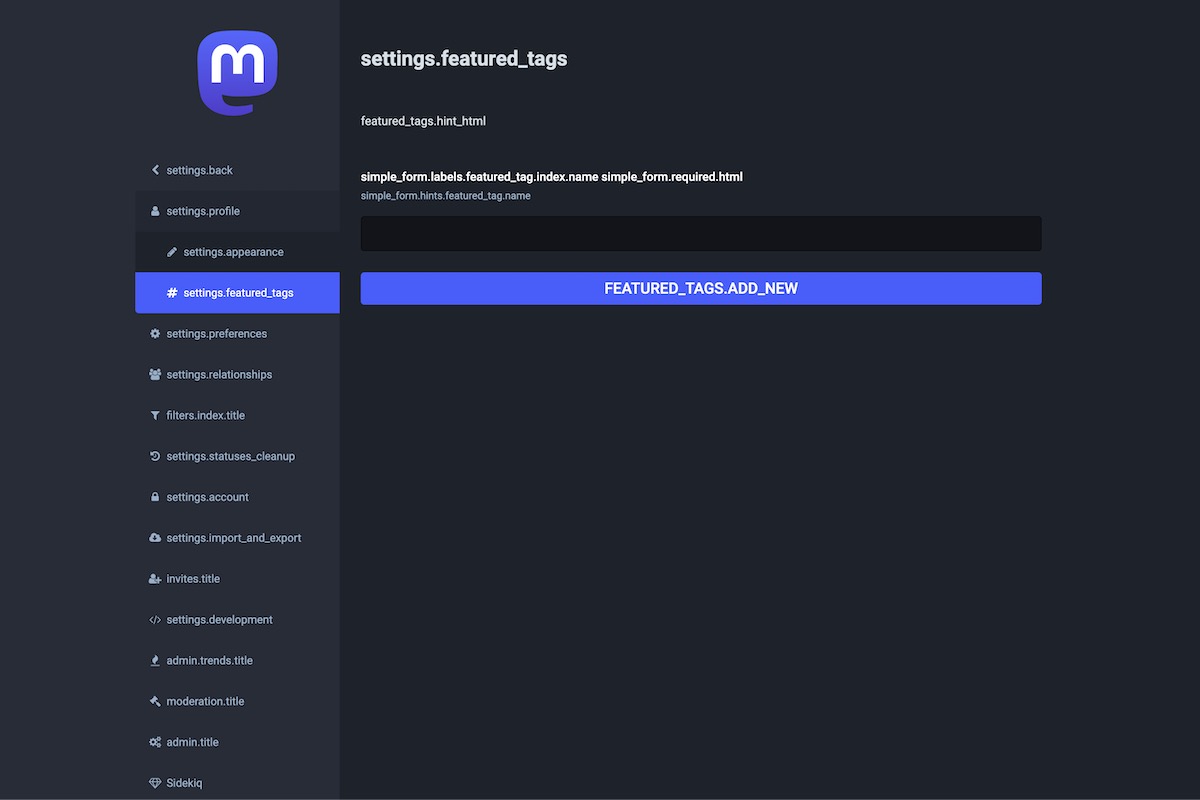Screen dimensions: 1200x800
Task: Click the back chevron icon
Action: [x=155, y=170]
